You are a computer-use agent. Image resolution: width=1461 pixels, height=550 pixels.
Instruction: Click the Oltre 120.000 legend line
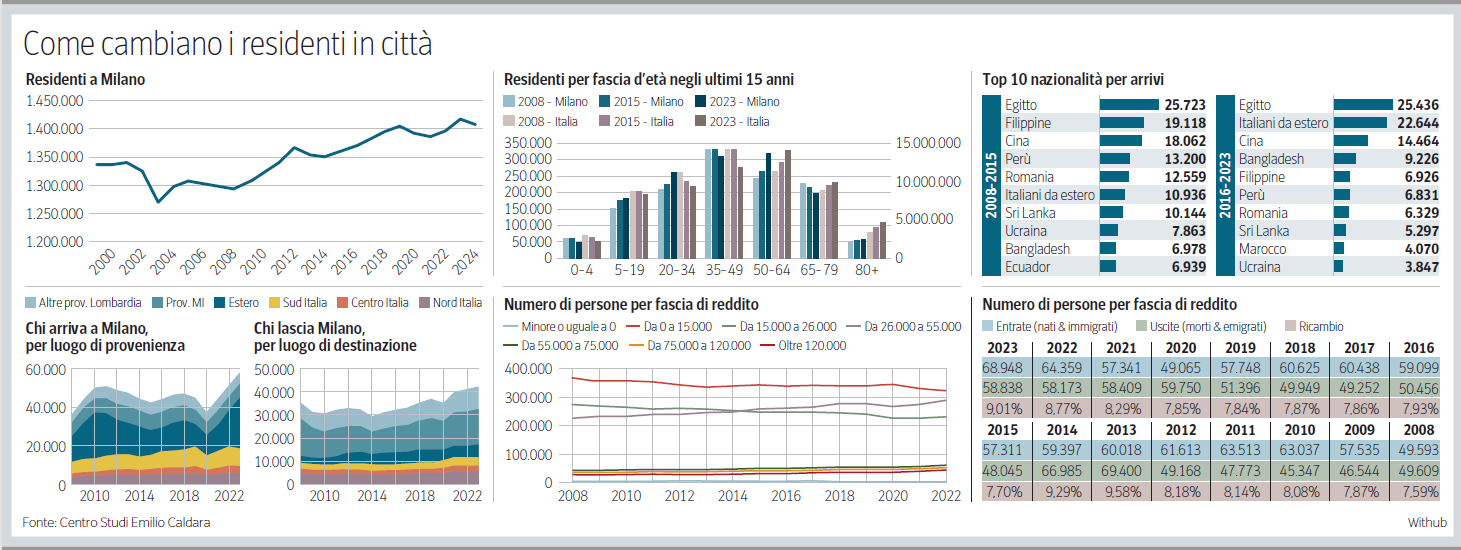(x=769, y=346)
